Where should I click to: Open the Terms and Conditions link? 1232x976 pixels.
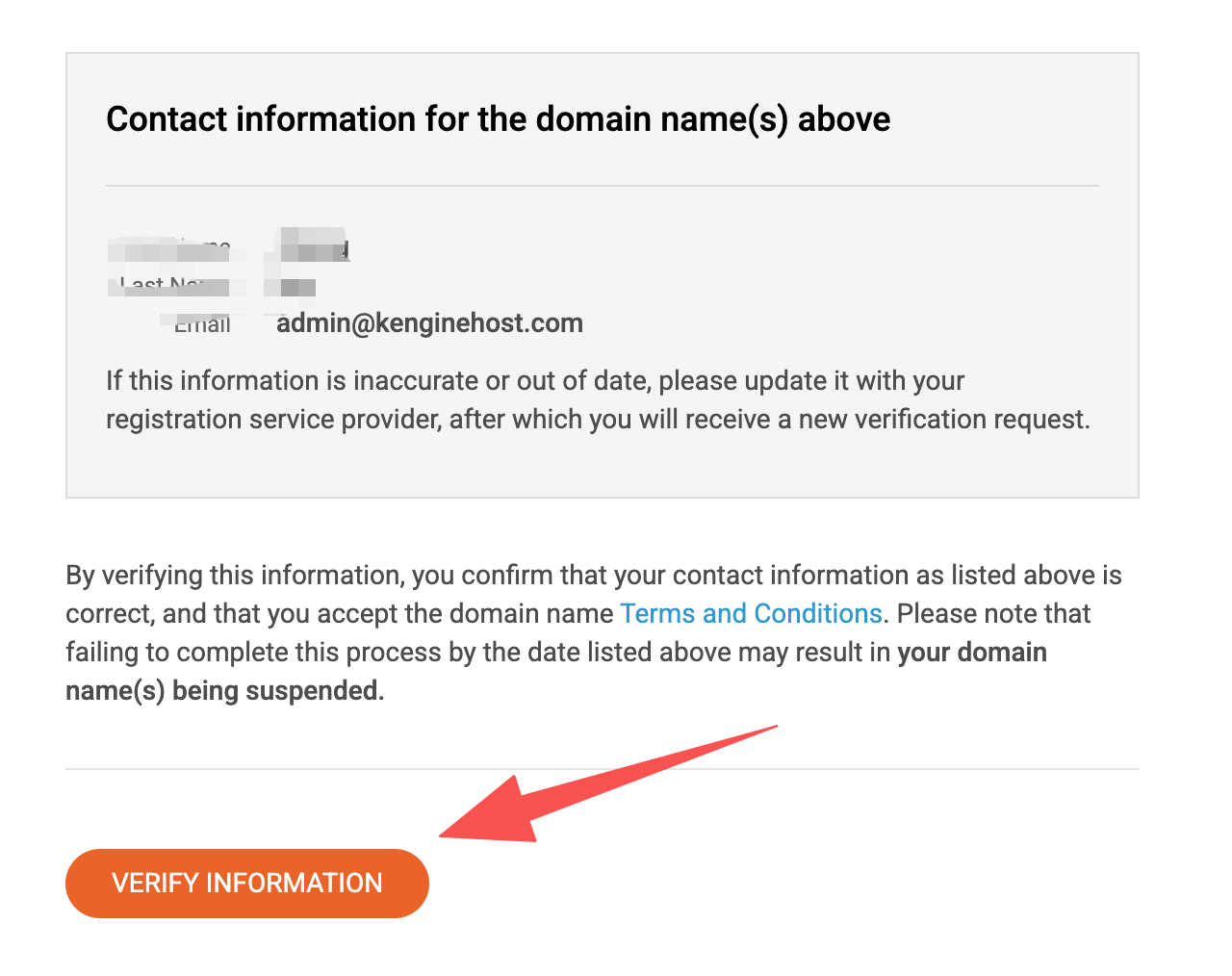[751, 613]
